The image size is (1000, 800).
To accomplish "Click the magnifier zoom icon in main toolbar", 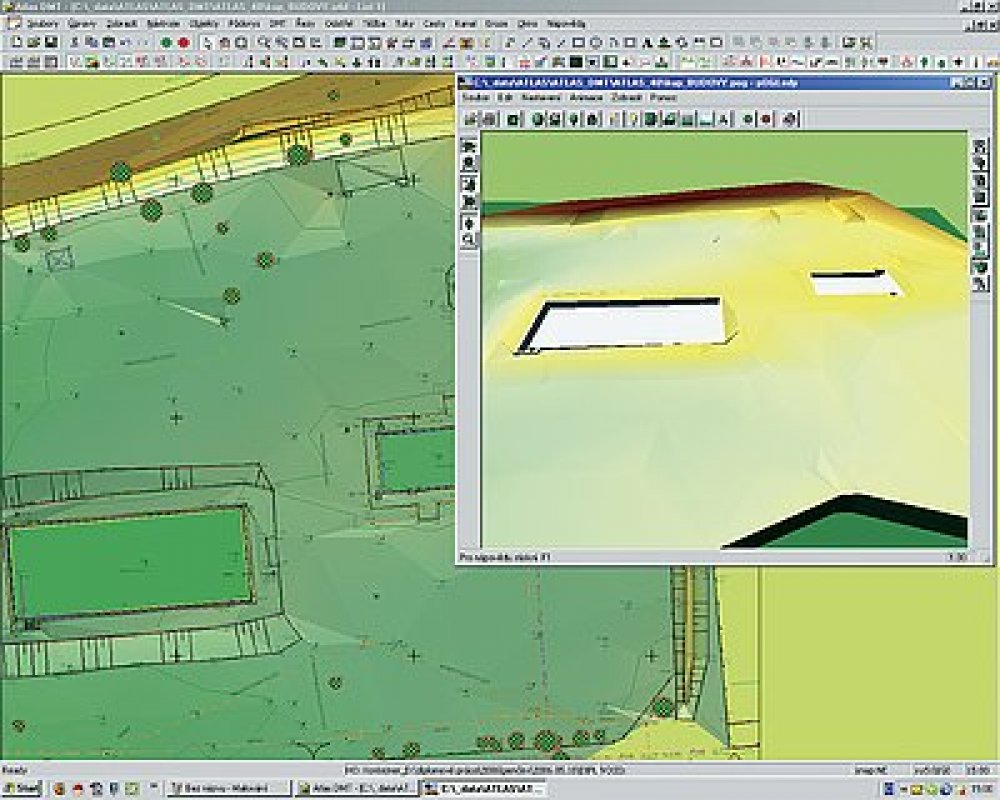I will (x=262, y=42).
